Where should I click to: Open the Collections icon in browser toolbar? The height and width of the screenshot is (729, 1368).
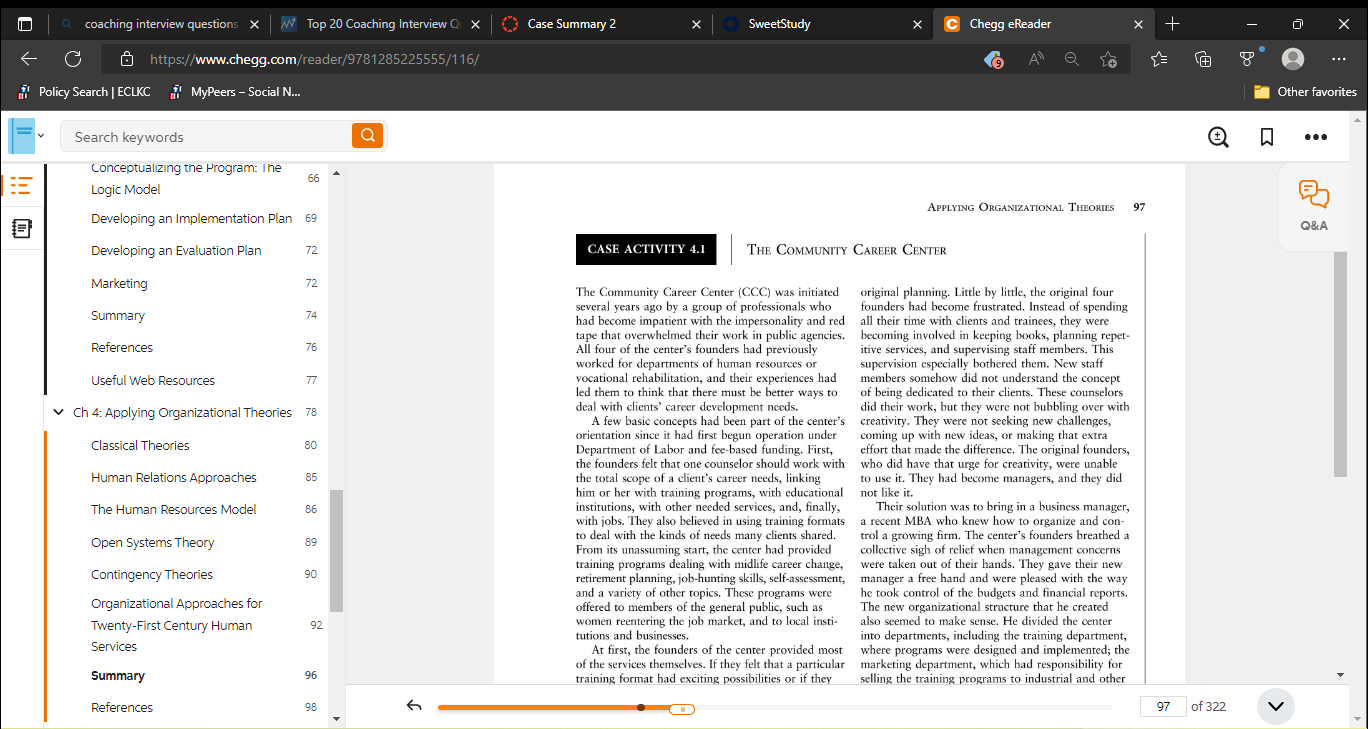tap(1204, 59)
